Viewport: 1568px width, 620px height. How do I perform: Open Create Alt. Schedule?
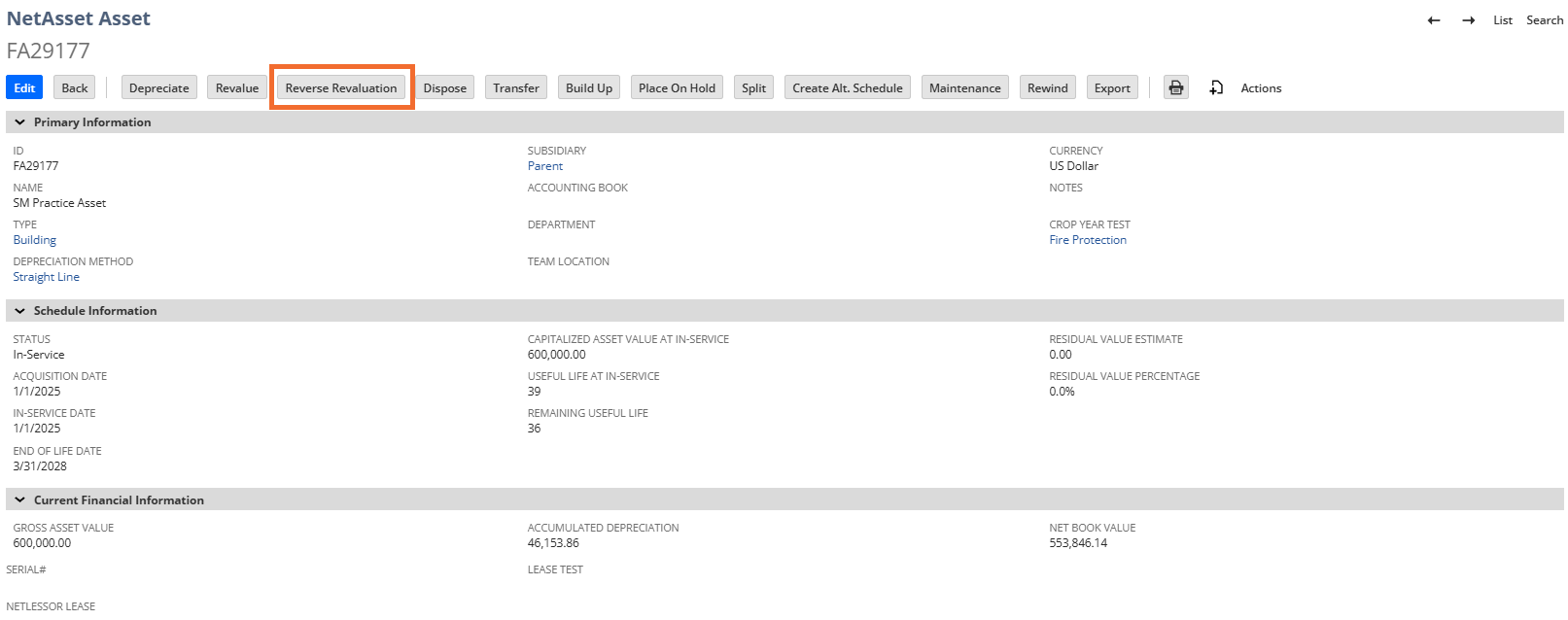847,87
